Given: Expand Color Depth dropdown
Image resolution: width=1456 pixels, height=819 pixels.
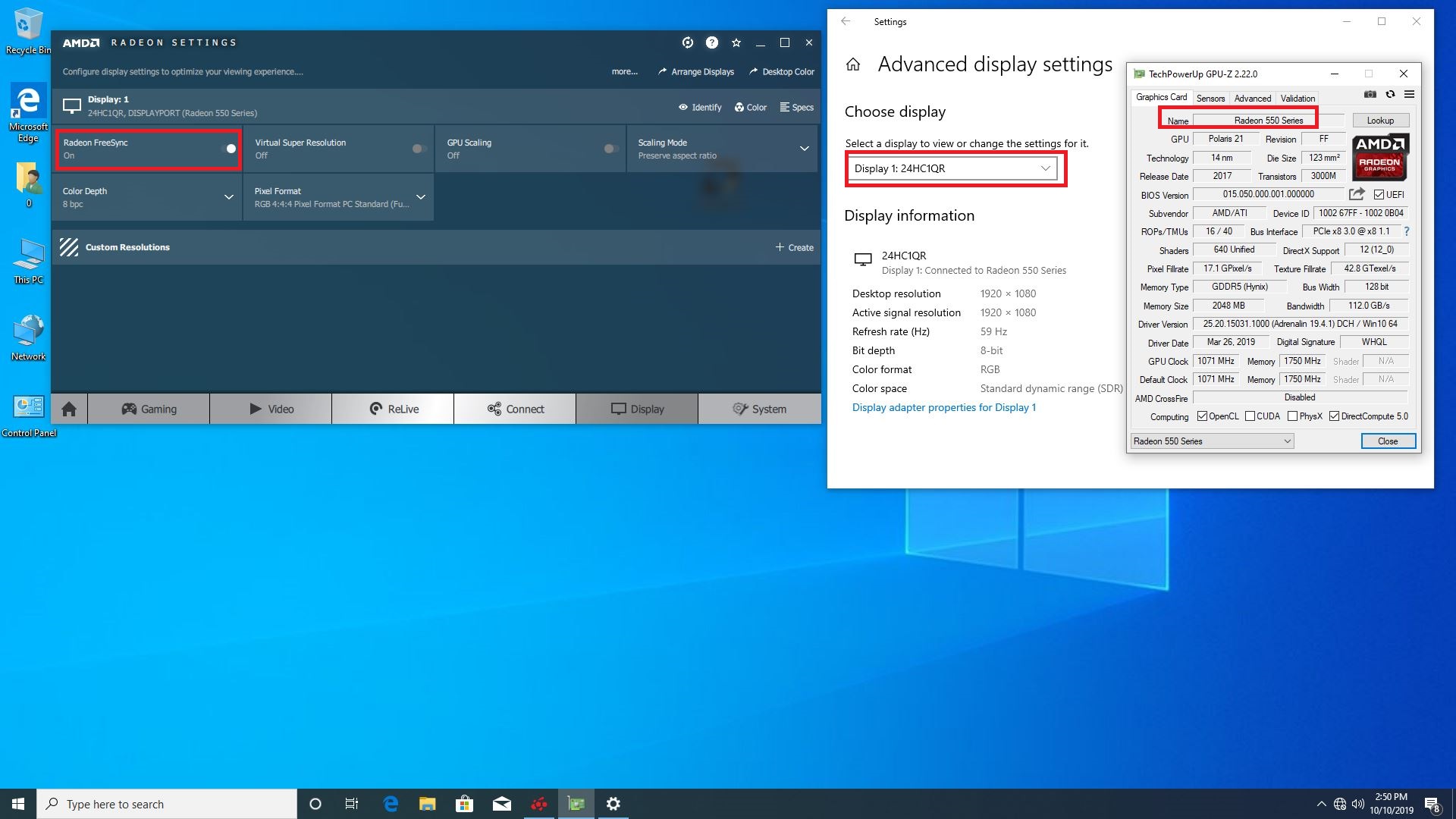Looking at the screenshot, I should coord(228,197).
